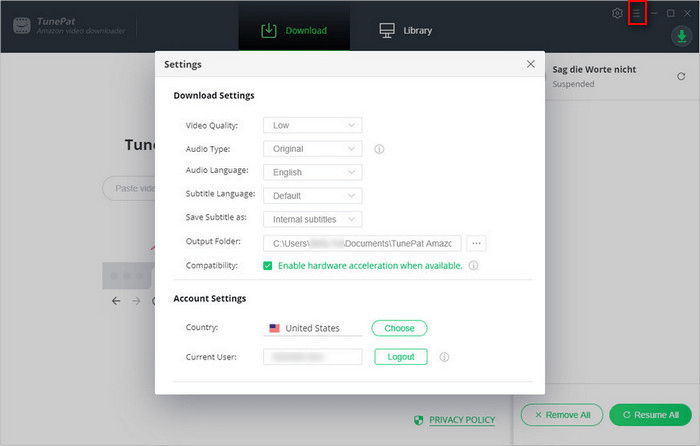Toggle the hardware acceleration checkbox
Viewport: 700px width, 446px height.
[267, 266]
